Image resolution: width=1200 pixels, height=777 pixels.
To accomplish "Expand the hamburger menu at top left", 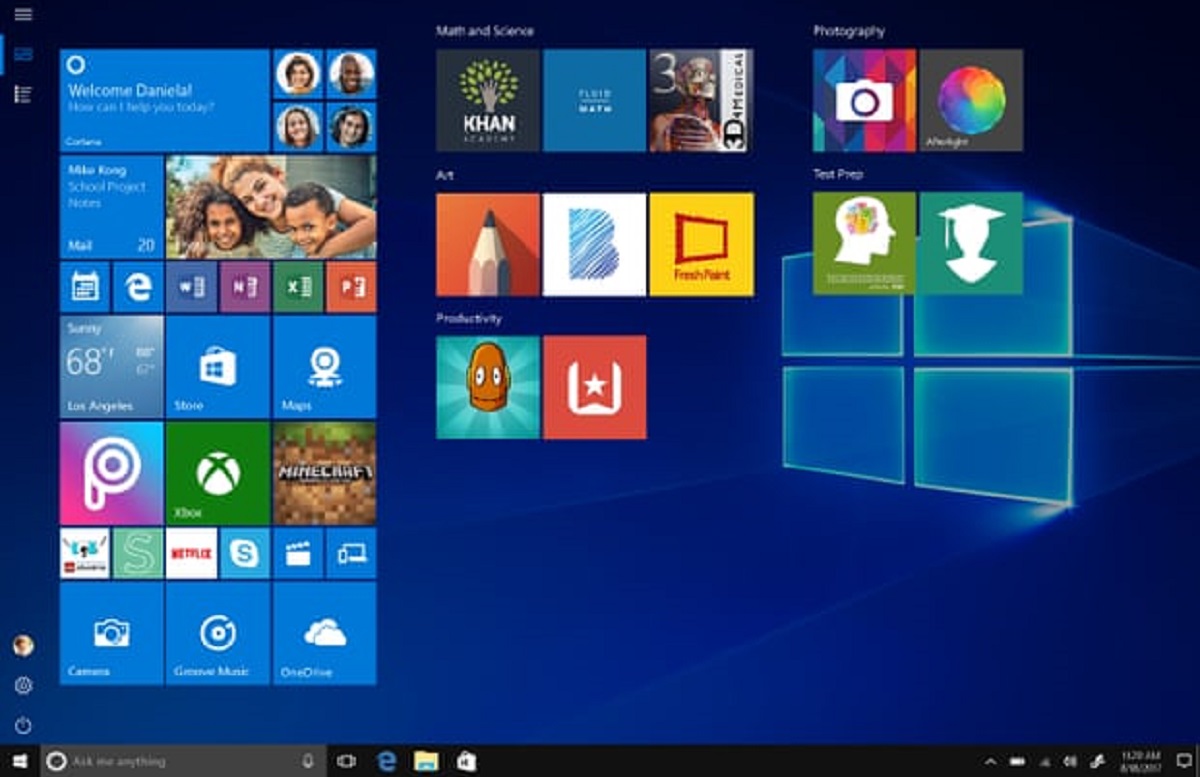I will click(x=23, y=14).
